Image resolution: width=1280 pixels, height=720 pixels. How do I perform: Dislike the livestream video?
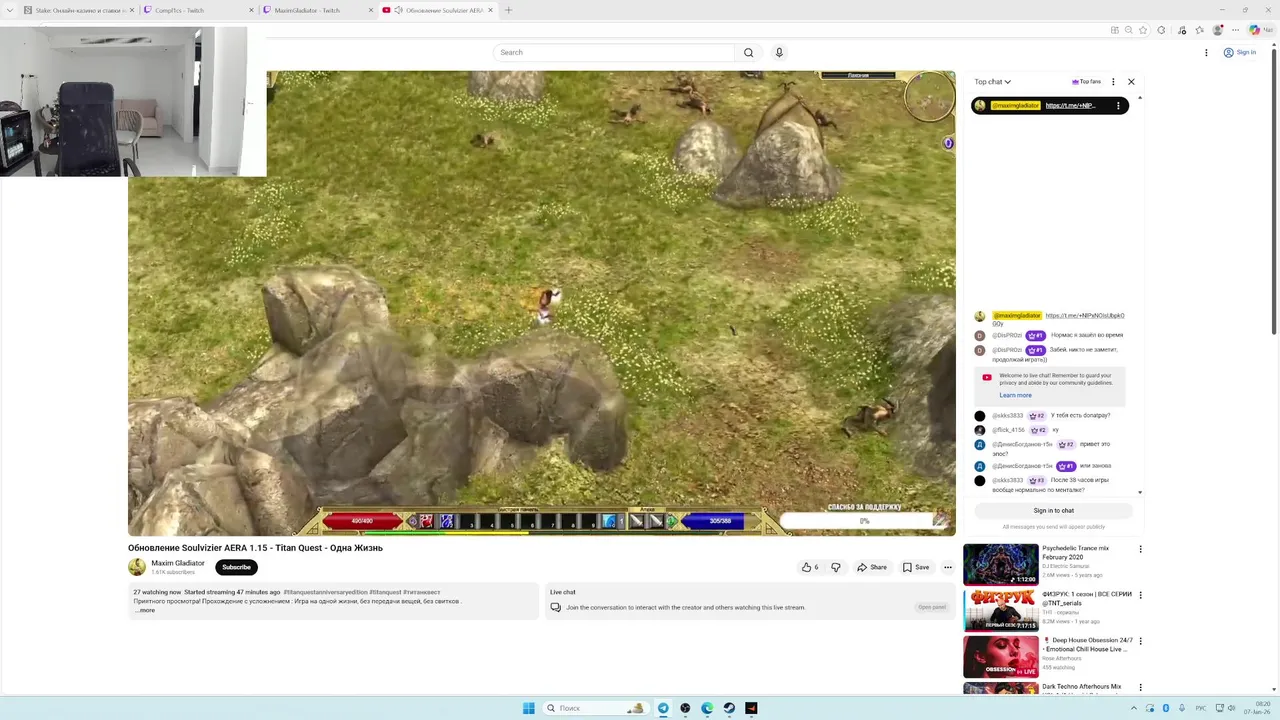tap(836, 567)
